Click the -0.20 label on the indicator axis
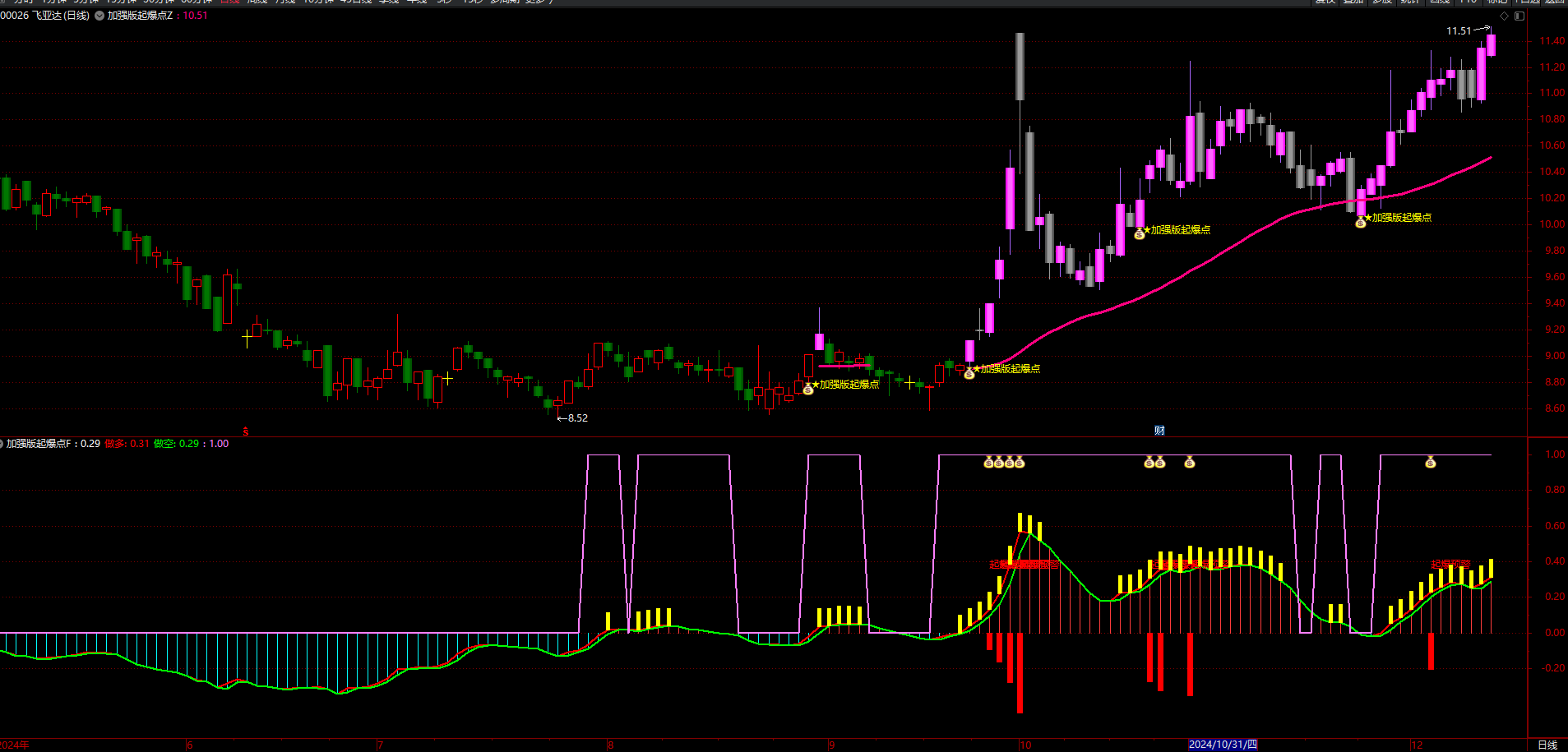Screen dimensions: 1568x752 [1553, 668]
